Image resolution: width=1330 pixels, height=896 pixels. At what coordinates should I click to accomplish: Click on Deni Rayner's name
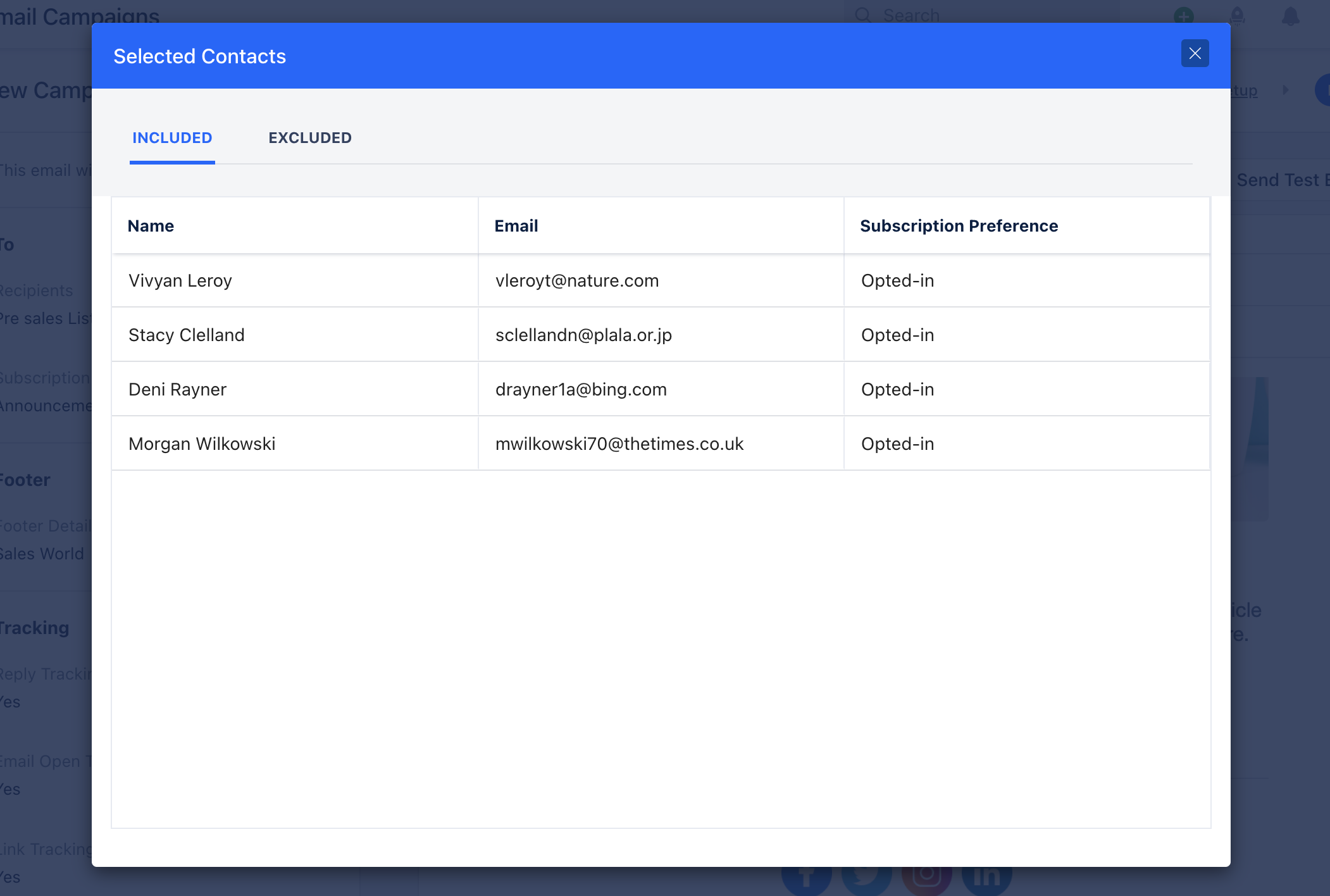click(178, 390)
